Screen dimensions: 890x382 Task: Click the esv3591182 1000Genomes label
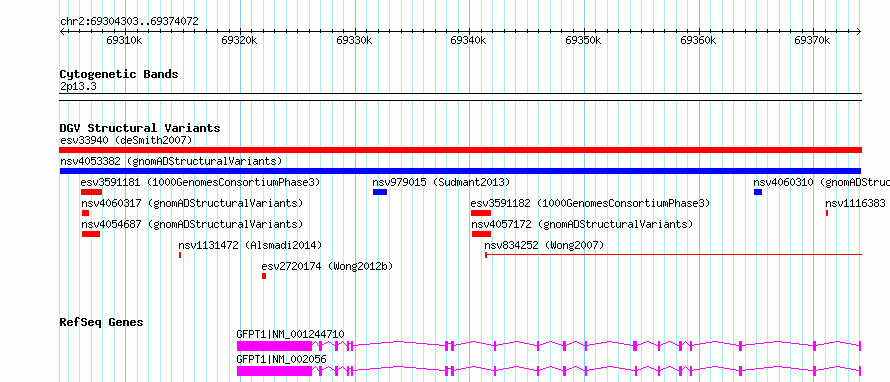coord(590,203)
